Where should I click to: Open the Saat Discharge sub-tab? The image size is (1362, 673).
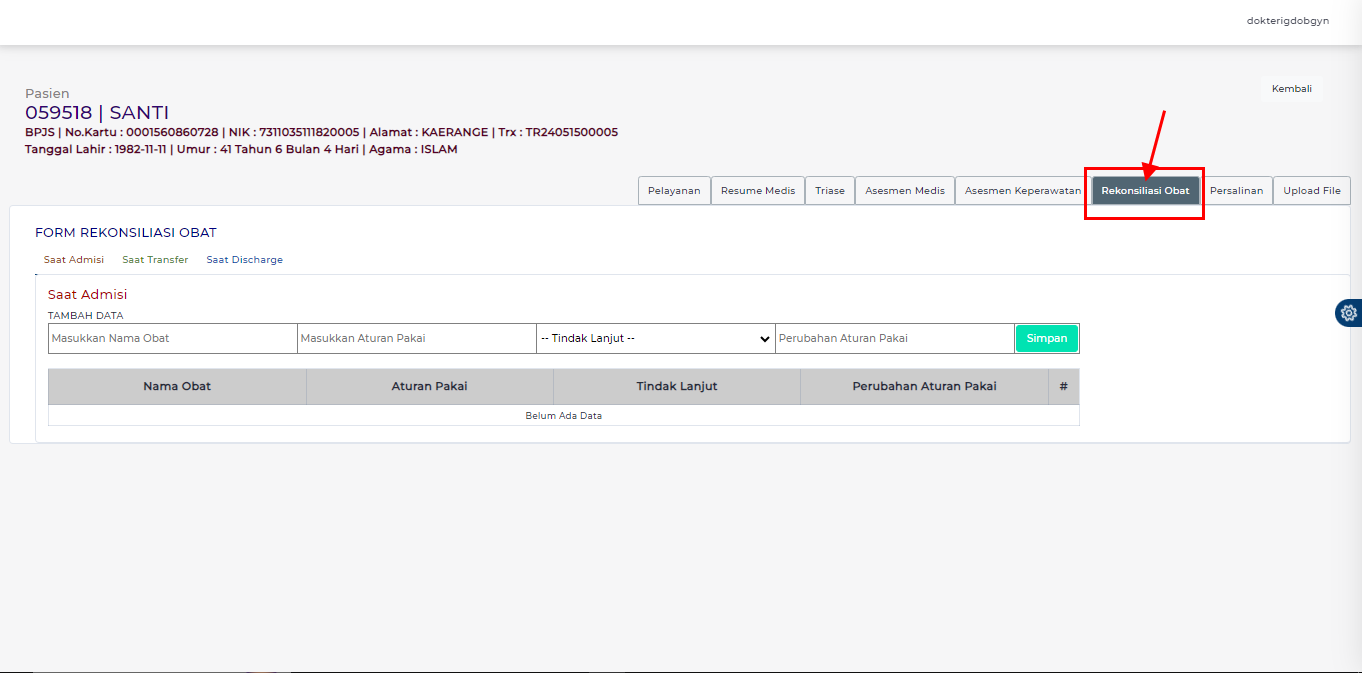(245, 260)
